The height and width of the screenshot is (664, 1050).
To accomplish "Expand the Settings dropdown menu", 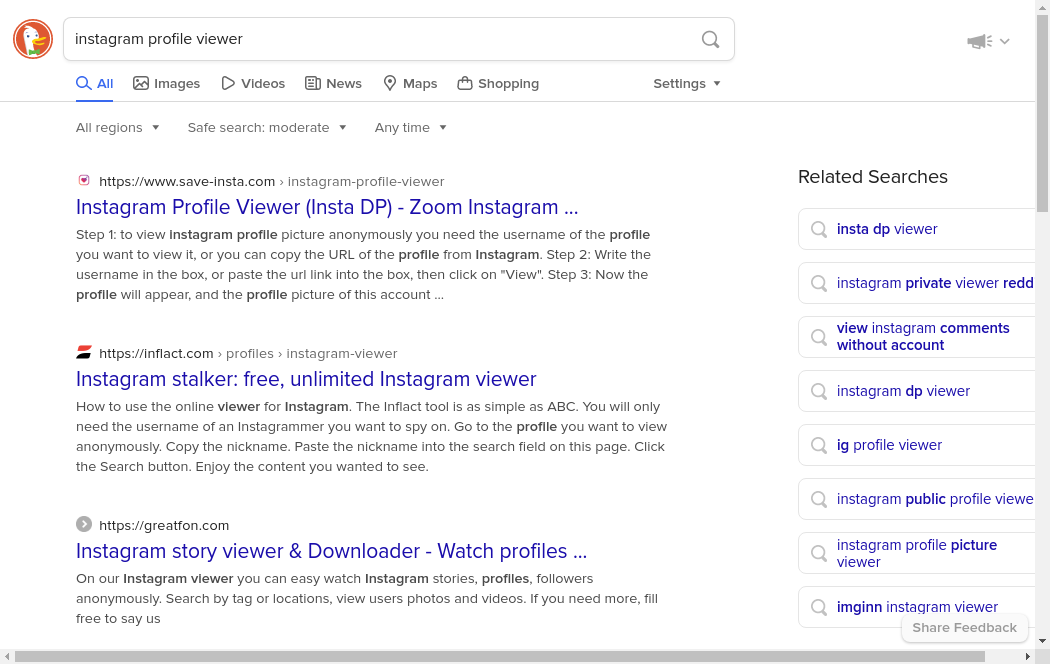I will tap(687, 83).
